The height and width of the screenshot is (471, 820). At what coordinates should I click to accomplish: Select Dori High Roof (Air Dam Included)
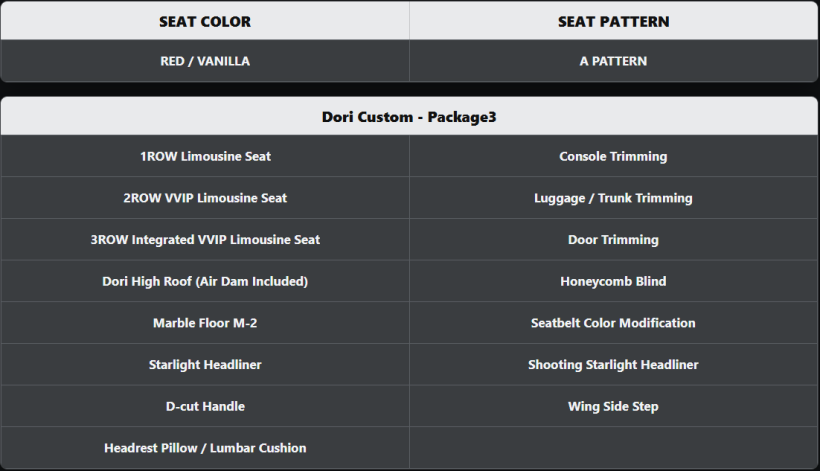[205, 281]
